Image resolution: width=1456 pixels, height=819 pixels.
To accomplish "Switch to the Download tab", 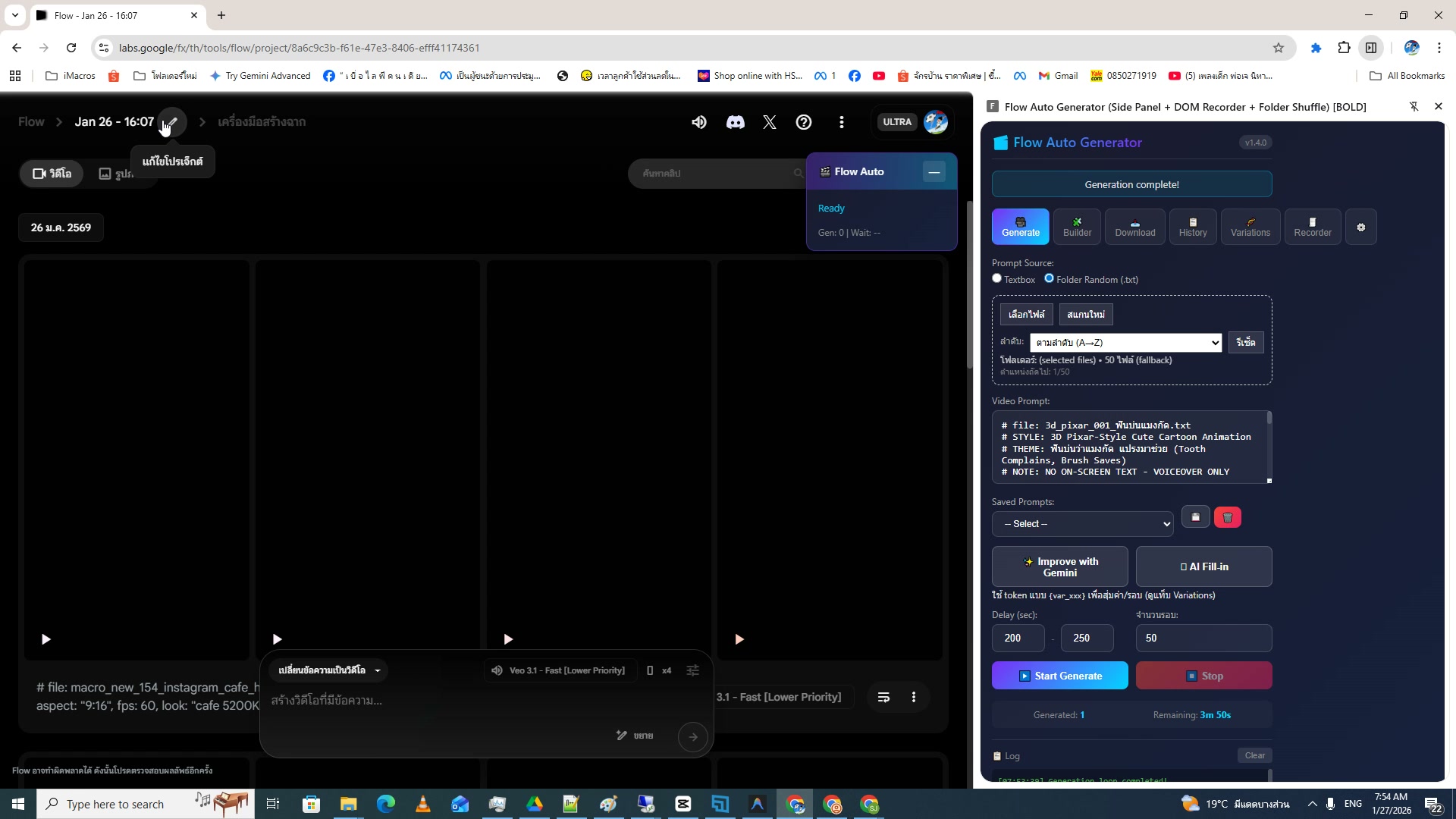I will tap(1134, 227).
